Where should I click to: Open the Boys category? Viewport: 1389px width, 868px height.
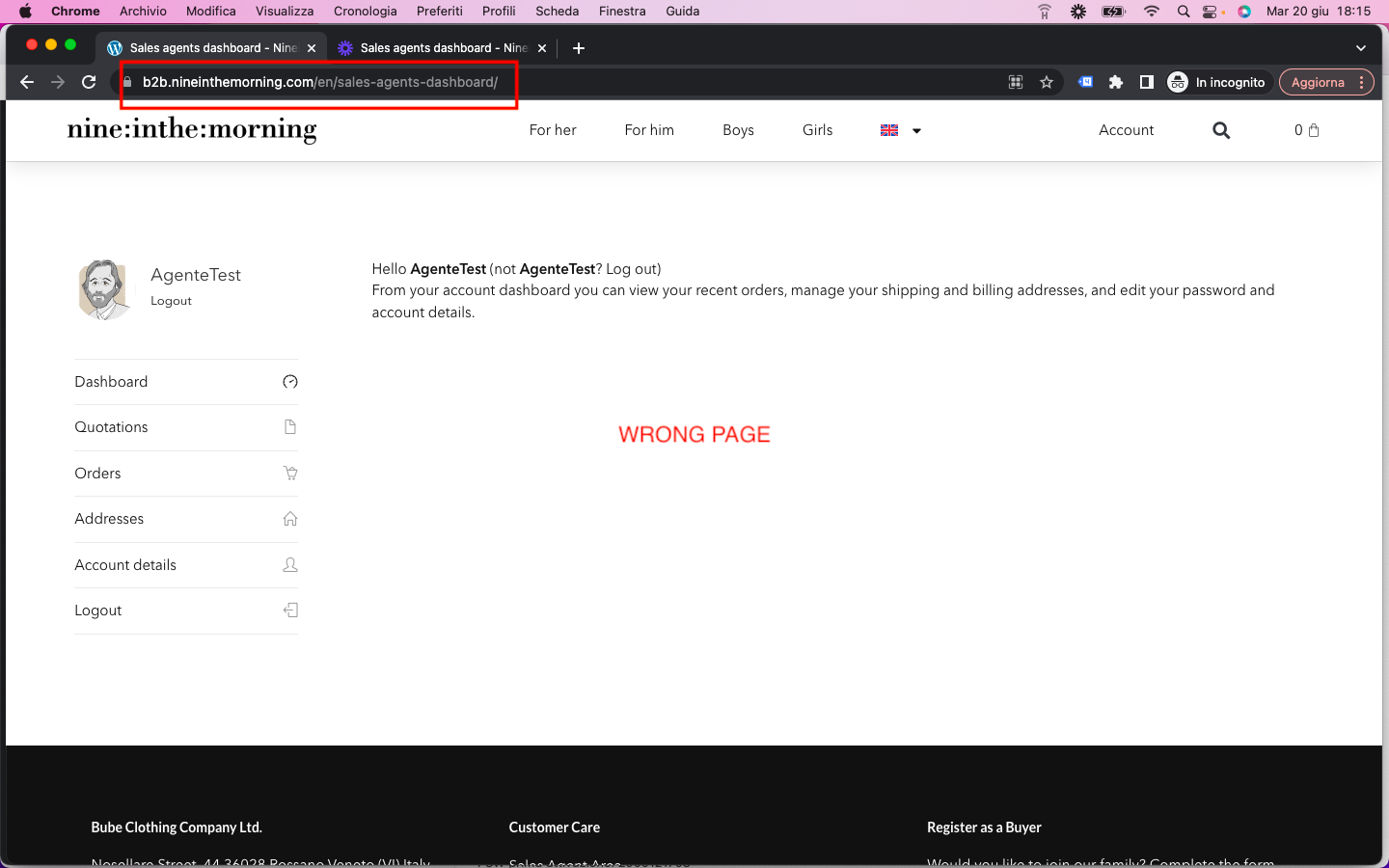pyautogui.click(x=738, y=130)
